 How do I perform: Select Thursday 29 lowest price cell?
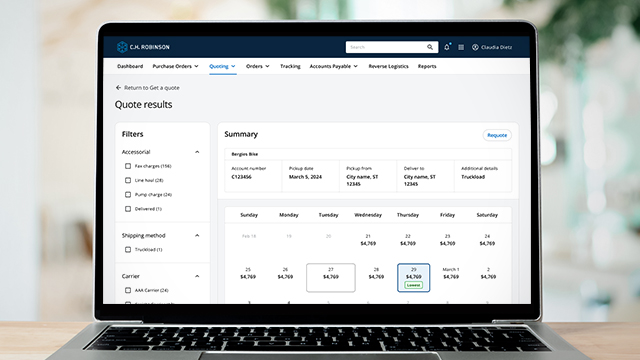coord(413,278)
